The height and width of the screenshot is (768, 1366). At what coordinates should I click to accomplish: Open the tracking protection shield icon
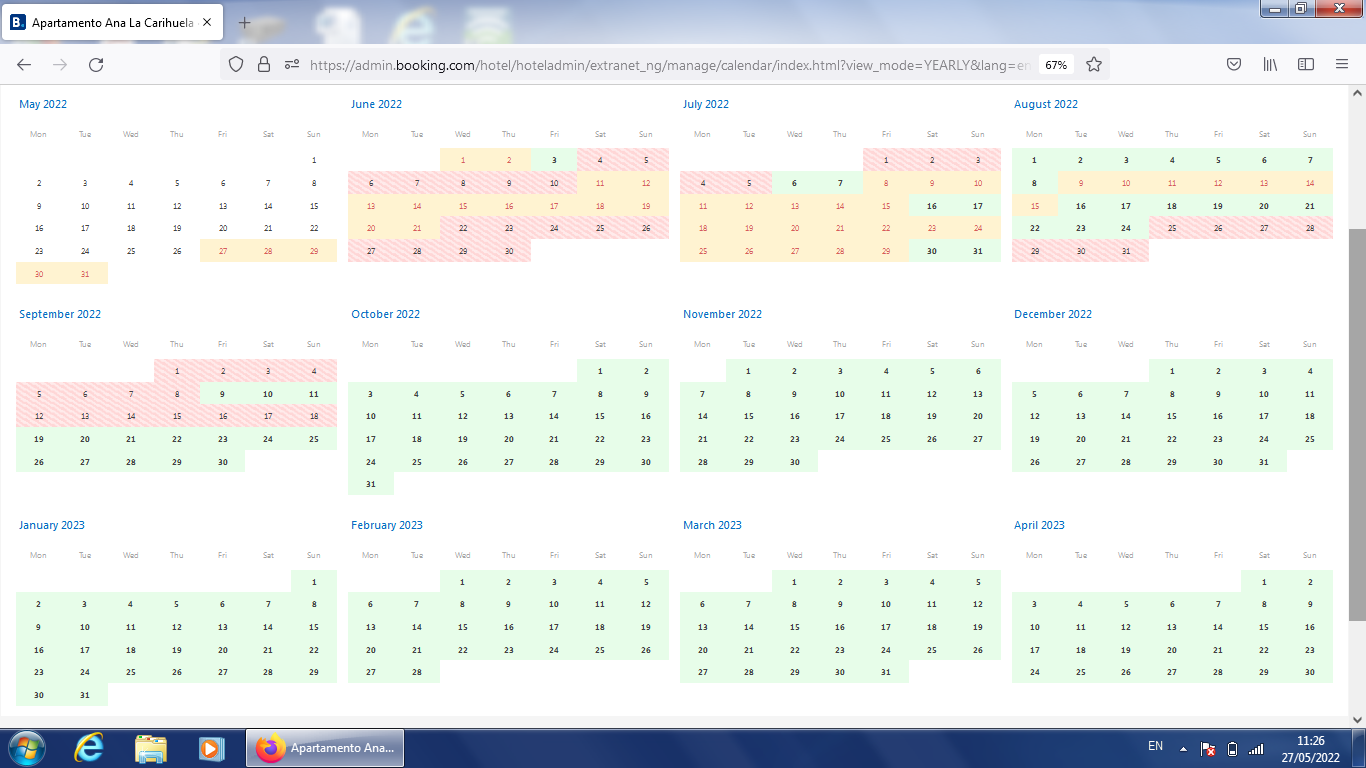pos(236,64)
